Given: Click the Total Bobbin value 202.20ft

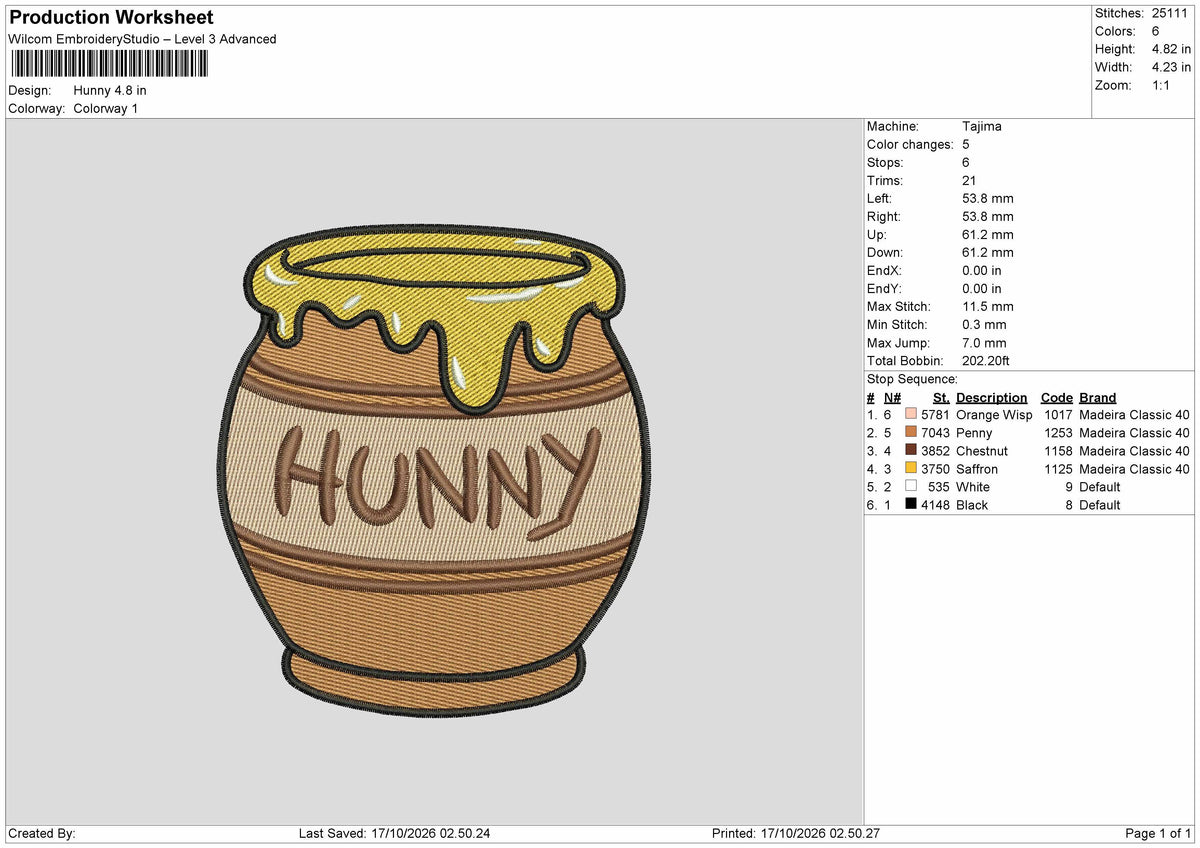Looking at the screenshot, I should click(986, 360).
